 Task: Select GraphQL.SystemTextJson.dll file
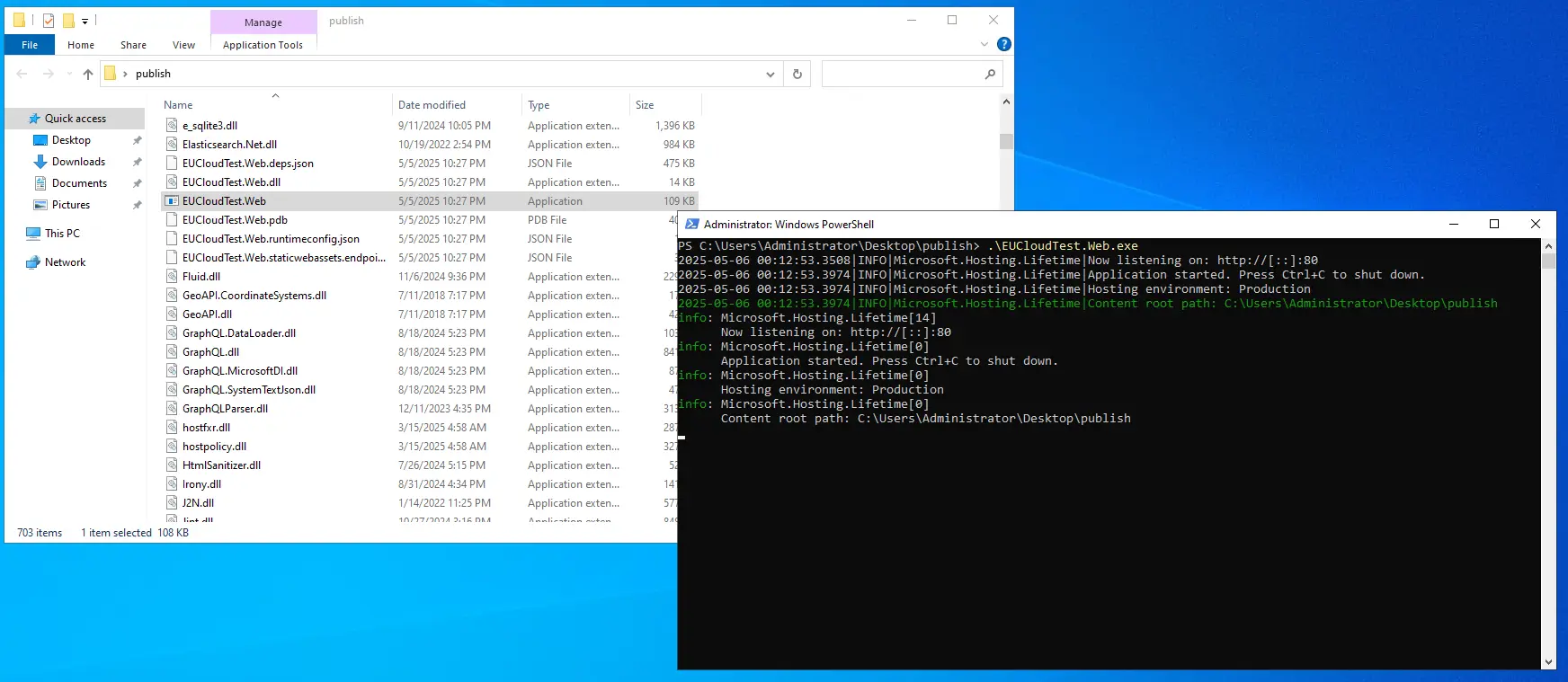(x=249, y=390)
